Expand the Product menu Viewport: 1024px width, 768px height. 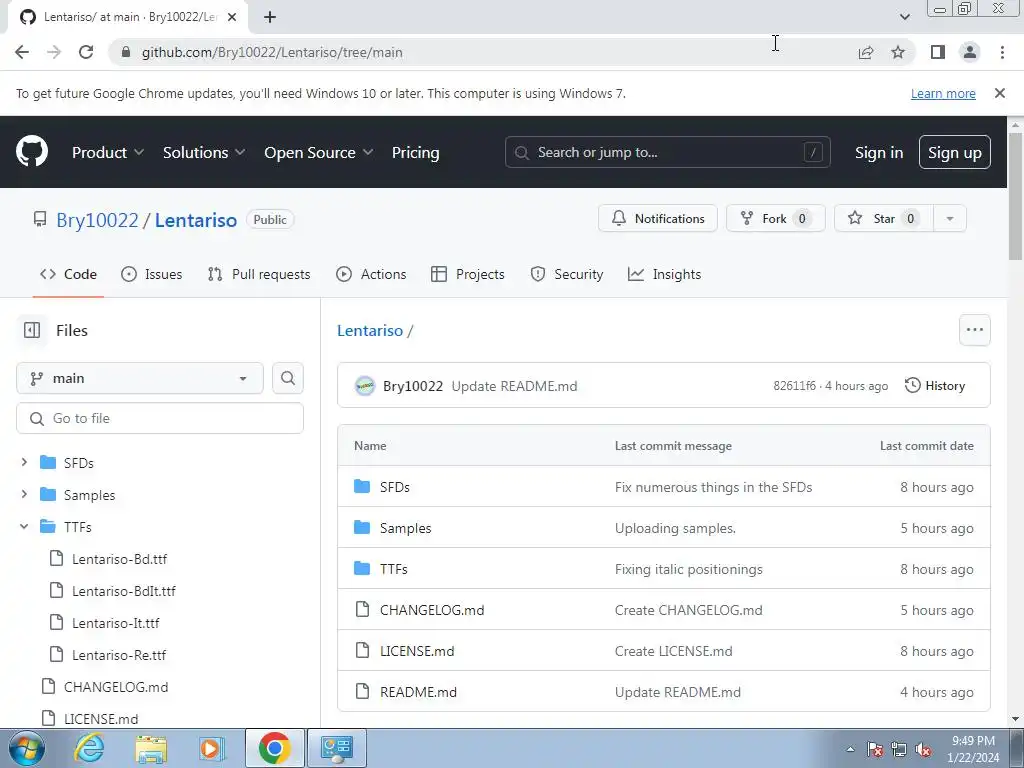tap(108, 152)
